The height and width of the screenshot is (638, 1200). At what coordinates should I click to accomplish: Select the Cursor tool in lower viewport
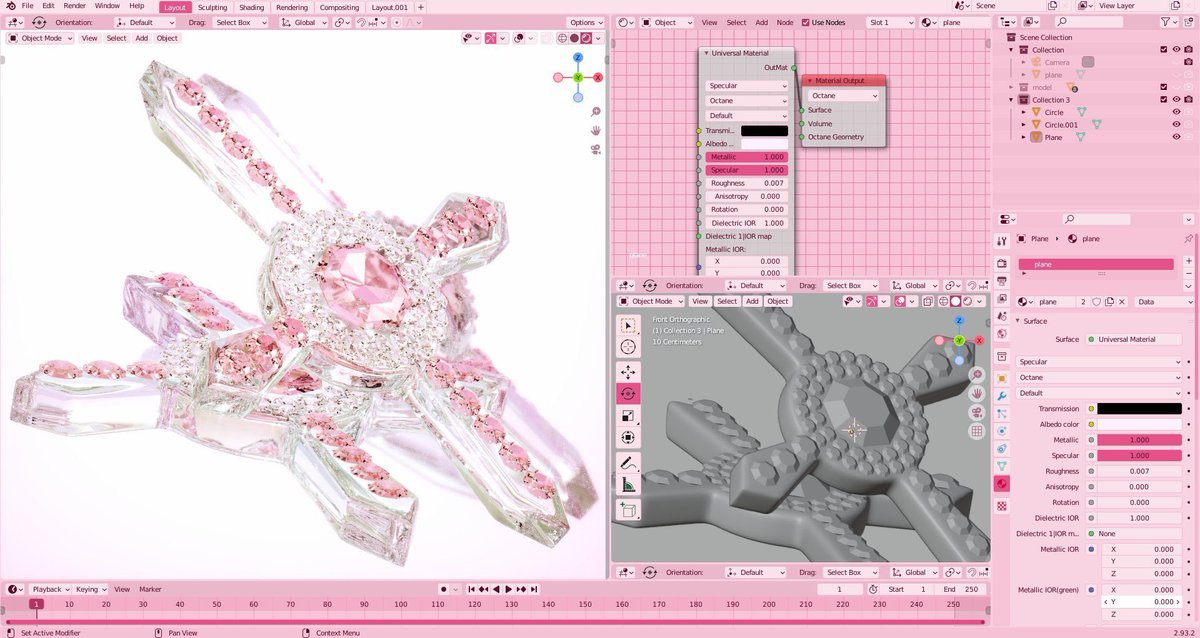pyautogui.click(x=628, y=347)
